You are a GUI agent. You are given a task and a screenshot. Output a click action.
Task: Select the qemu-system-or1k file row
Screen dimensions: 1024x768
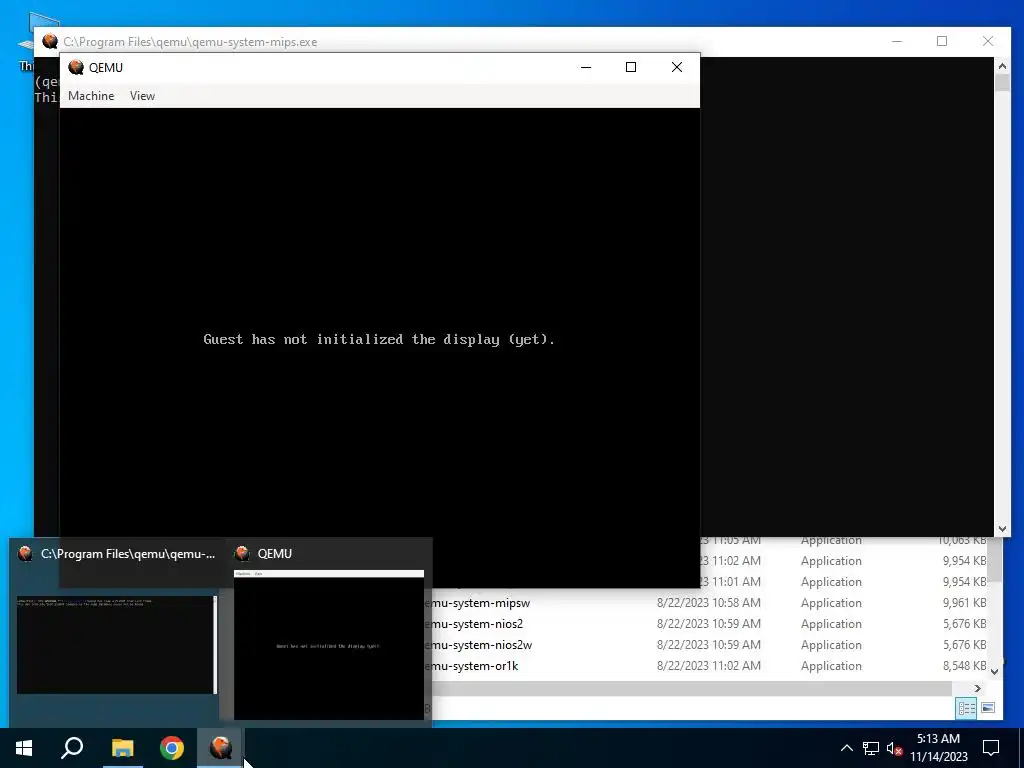[708, 665]
